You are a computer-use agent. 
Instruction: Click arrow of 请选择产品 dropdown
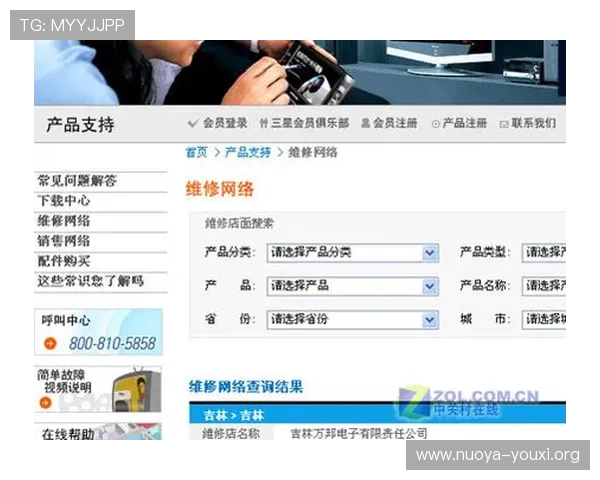click(430, 286)
